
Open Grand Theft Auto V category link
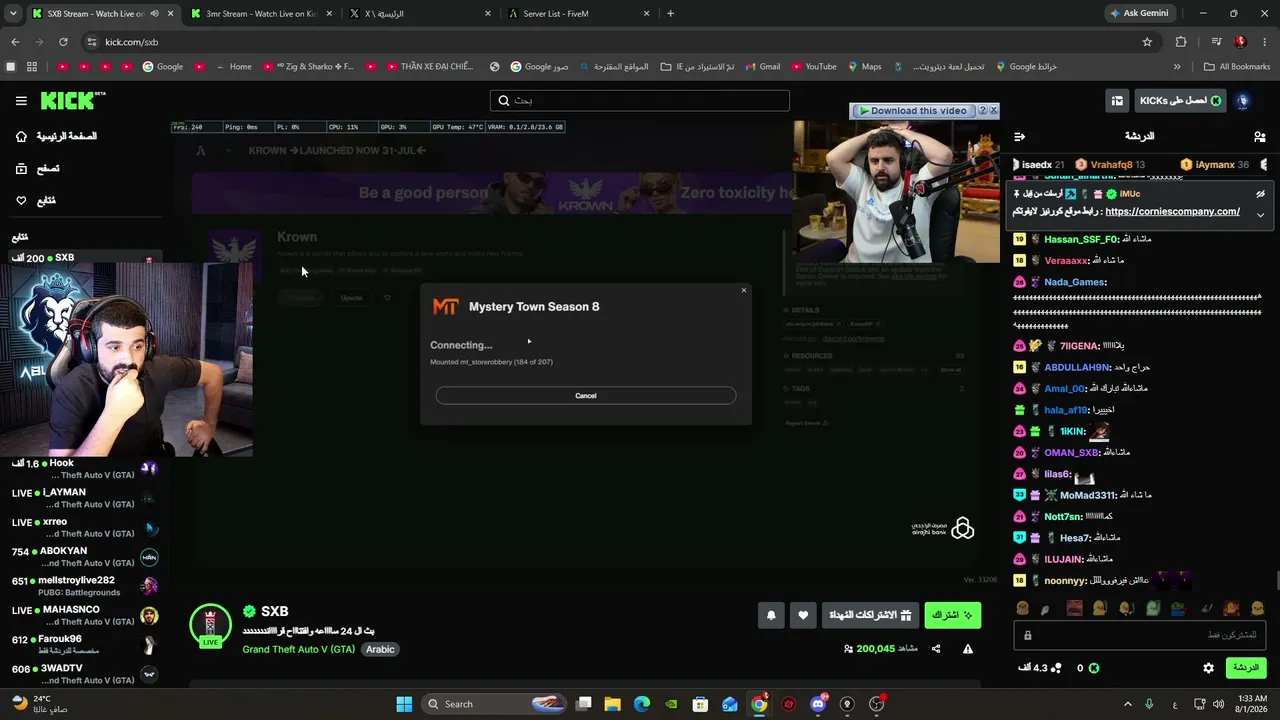pos(298,649)
